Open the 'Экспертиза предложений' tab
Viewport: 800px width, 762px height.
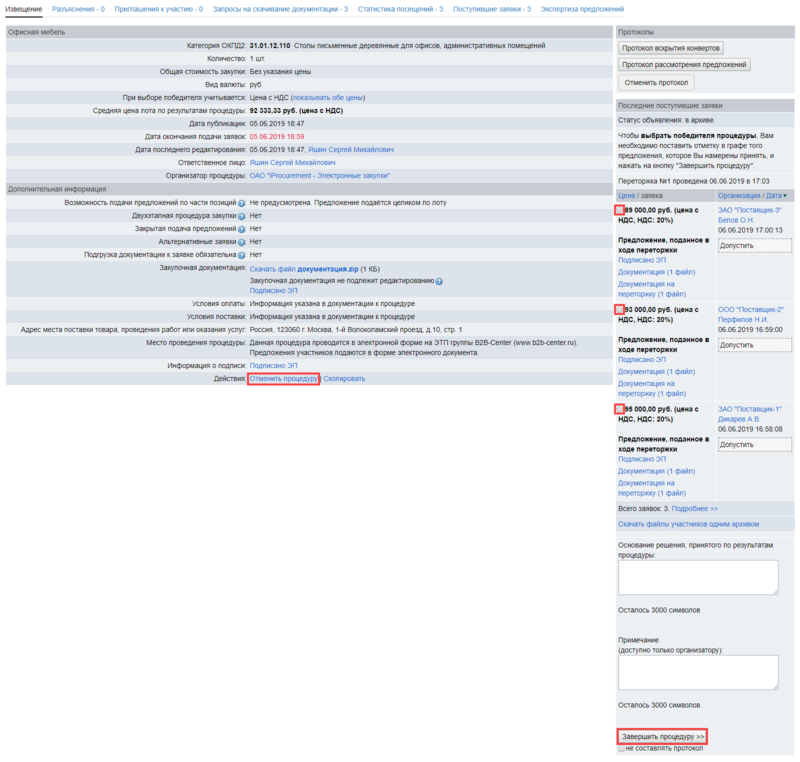582,8
